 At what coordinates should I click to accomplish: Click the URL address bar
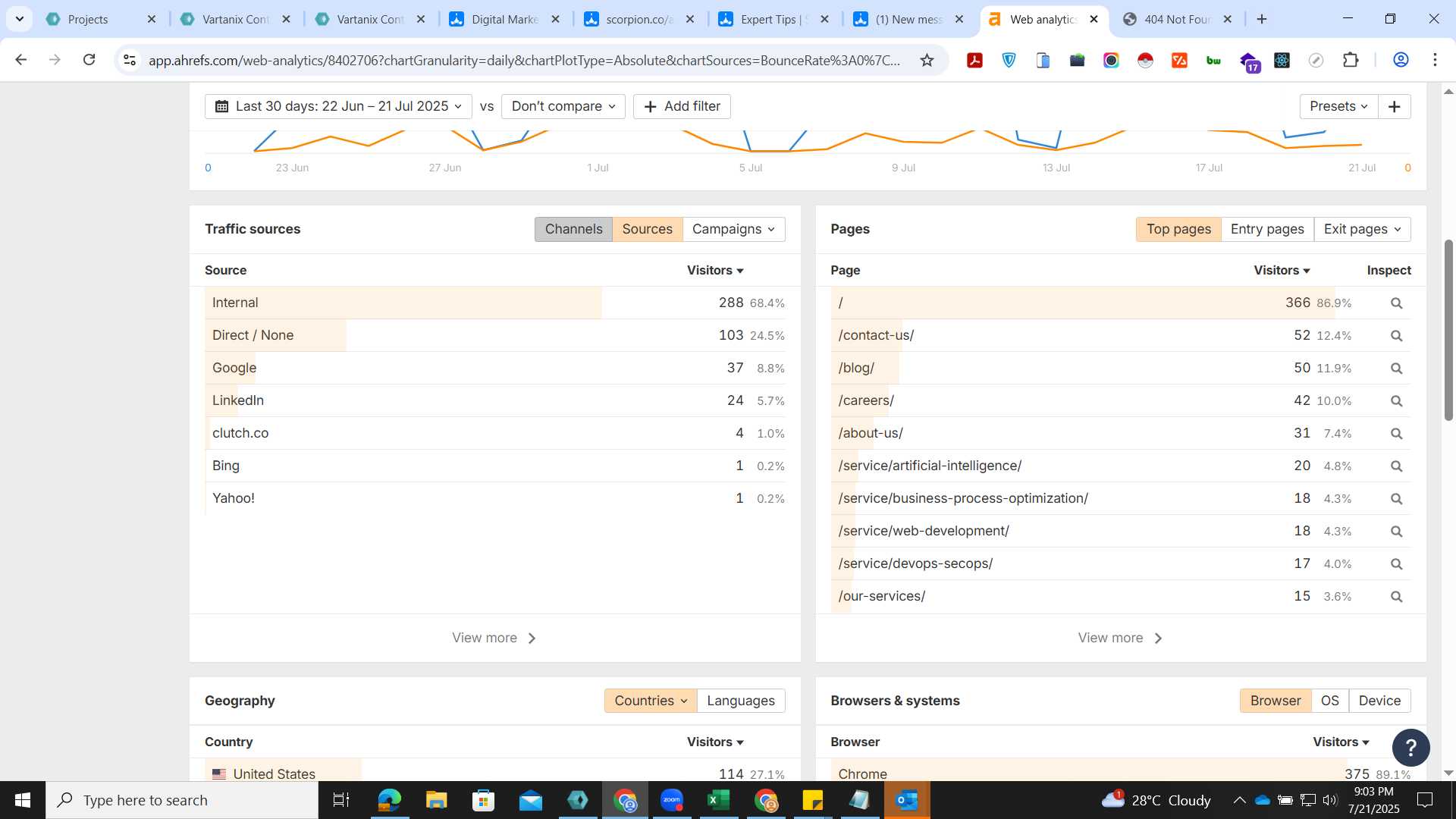(524, 61)
